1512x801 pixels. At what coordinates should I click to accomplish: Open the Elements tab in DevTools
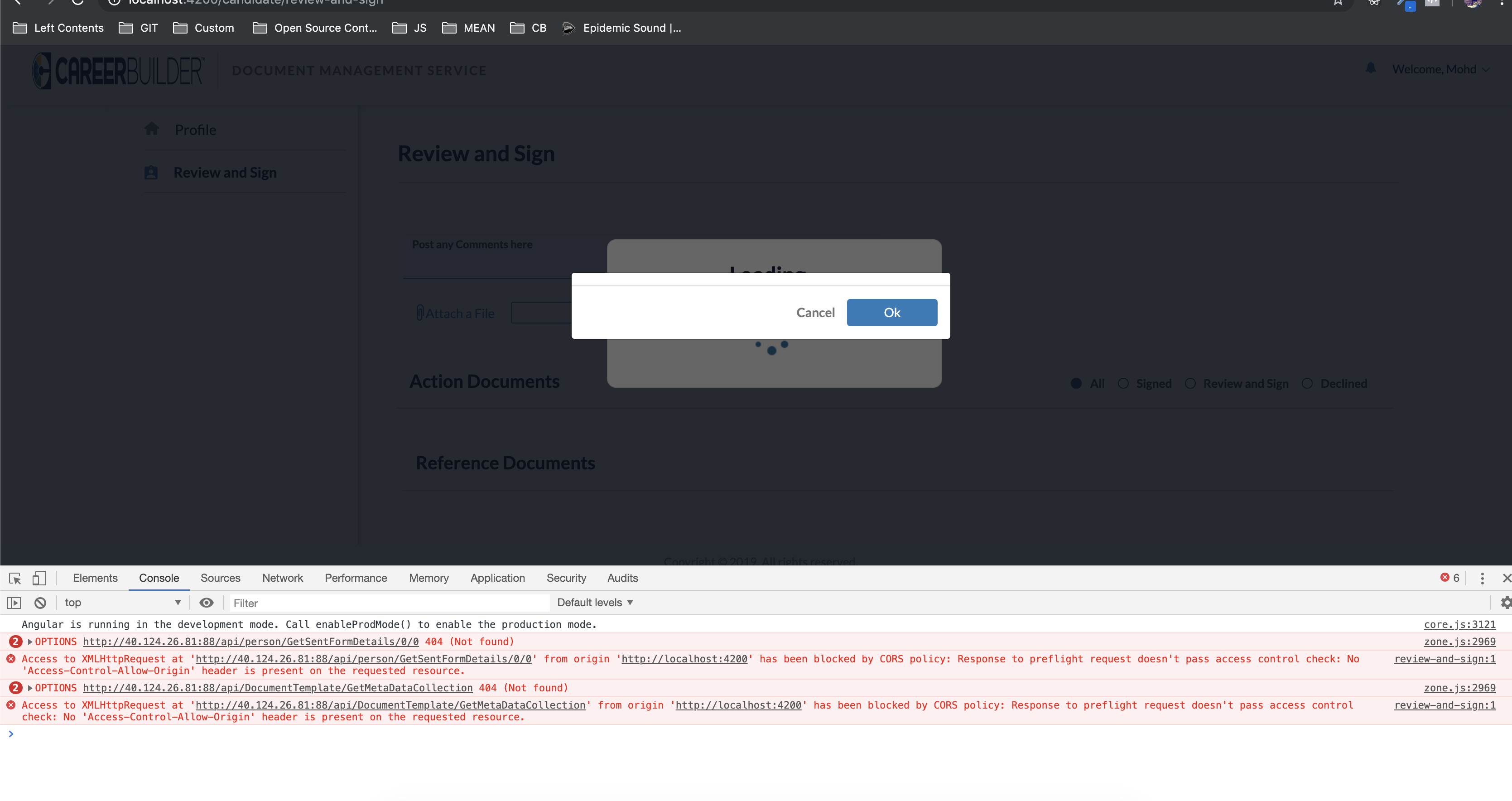click(x=95, y=578)
